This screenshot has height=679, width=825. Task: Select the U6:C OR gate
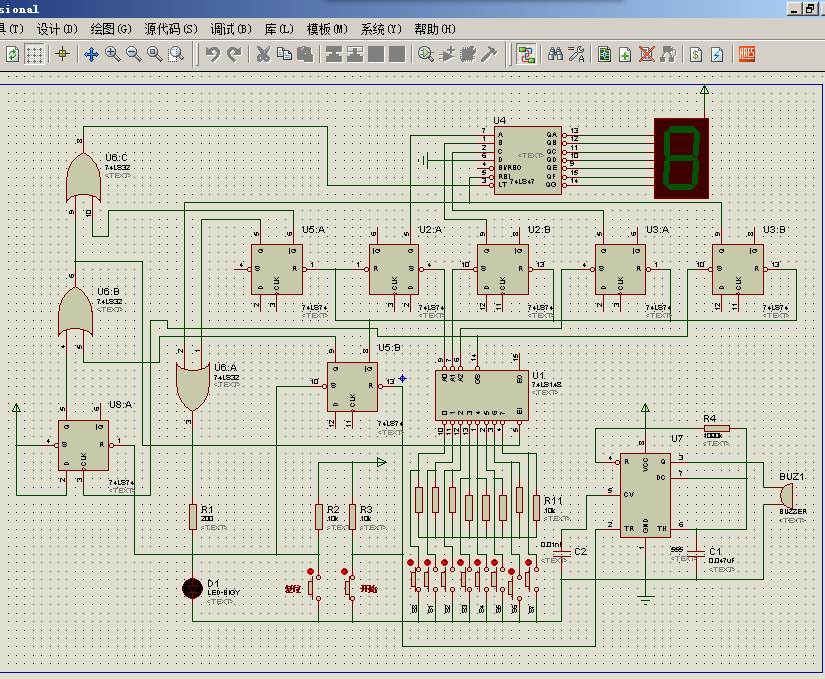tap(83, 177)
